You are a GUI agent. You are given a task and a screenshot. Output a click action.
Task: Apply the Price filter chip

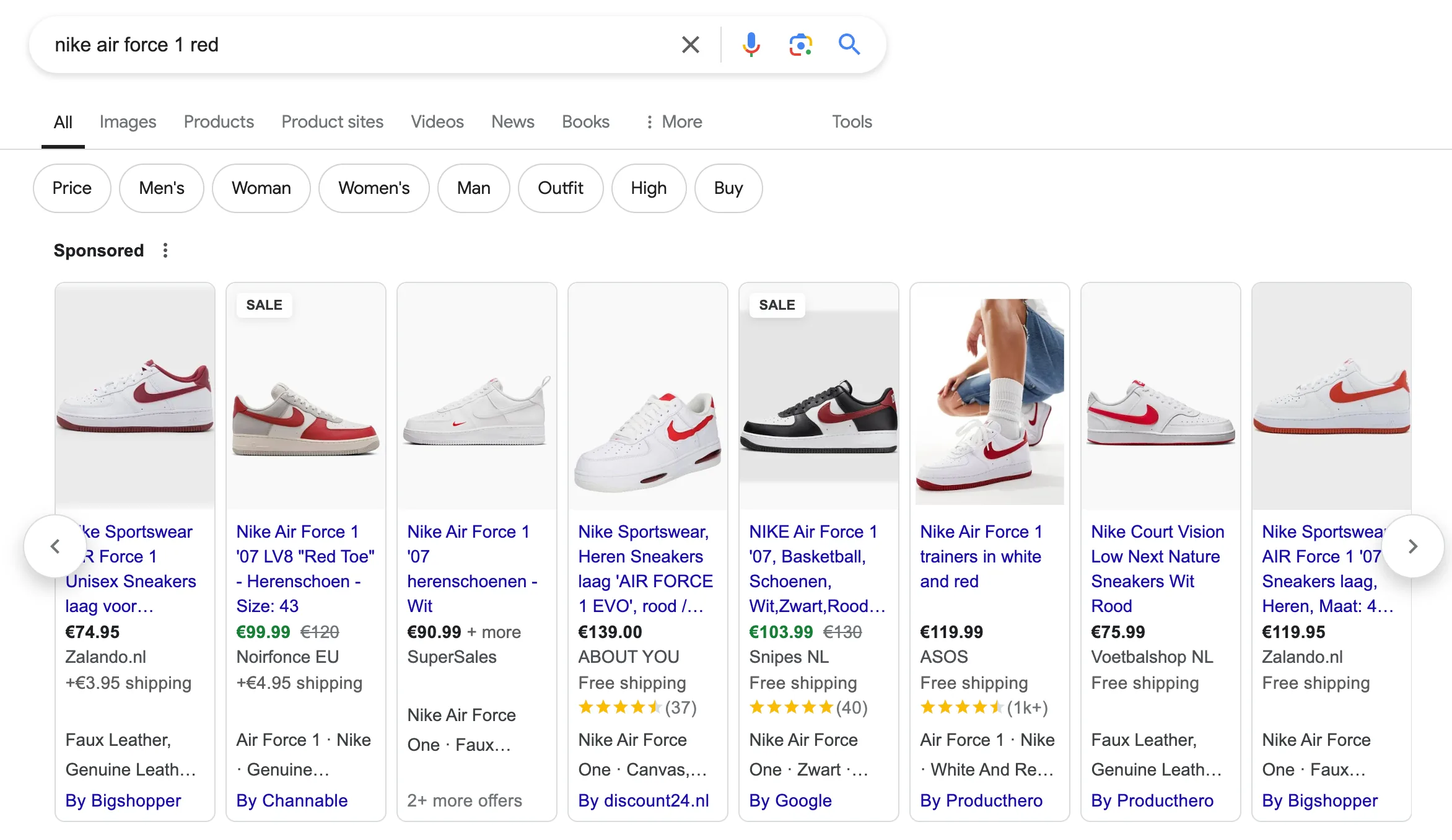(72, 188)
